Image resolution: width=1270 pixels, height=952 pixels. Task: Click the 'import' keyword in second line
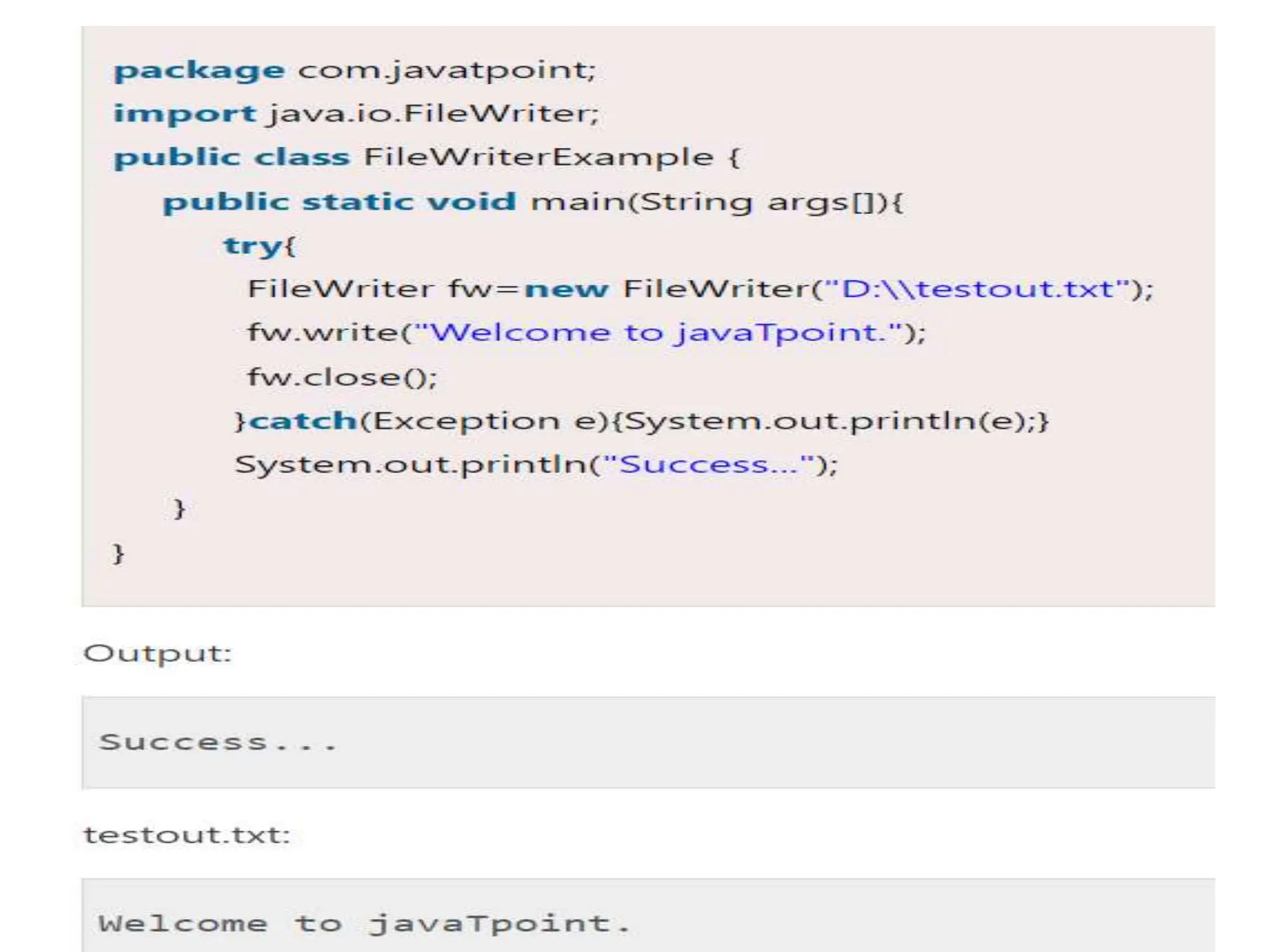[184, 114]
